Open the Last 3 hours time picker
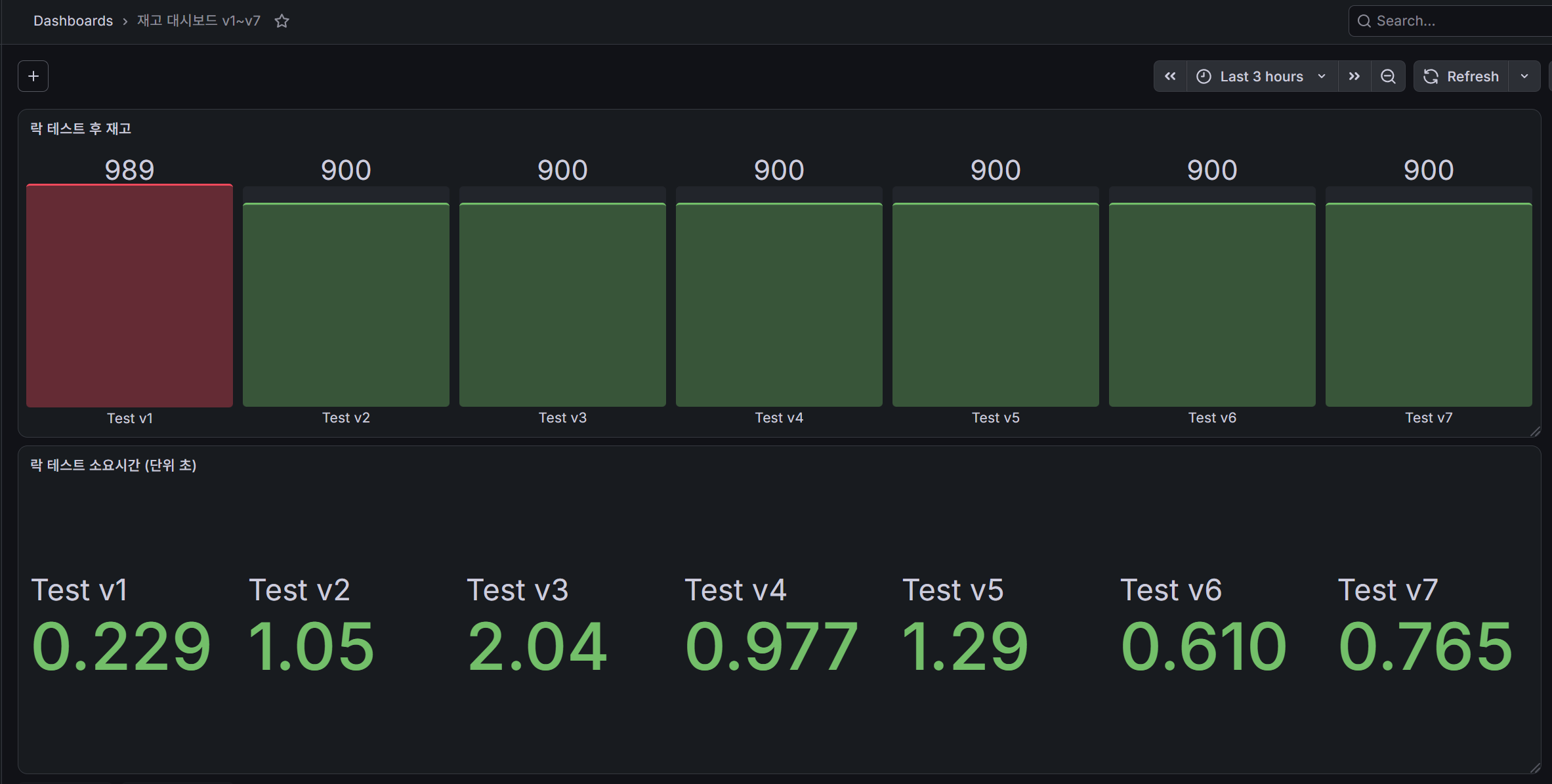The height and width of the screenshot is (784, 1552). pos(1262,76)
